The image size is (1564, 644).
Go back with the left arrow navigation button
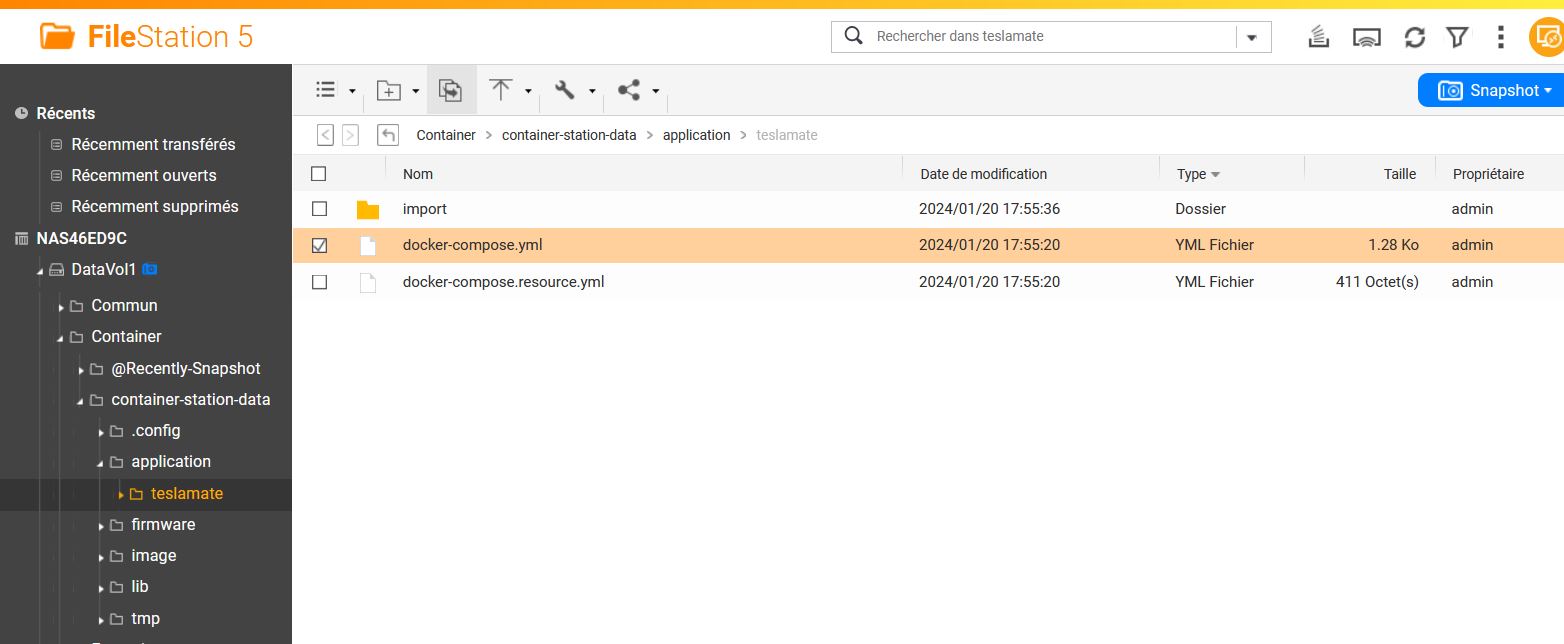pyautogui.click(x=325, y=135)
